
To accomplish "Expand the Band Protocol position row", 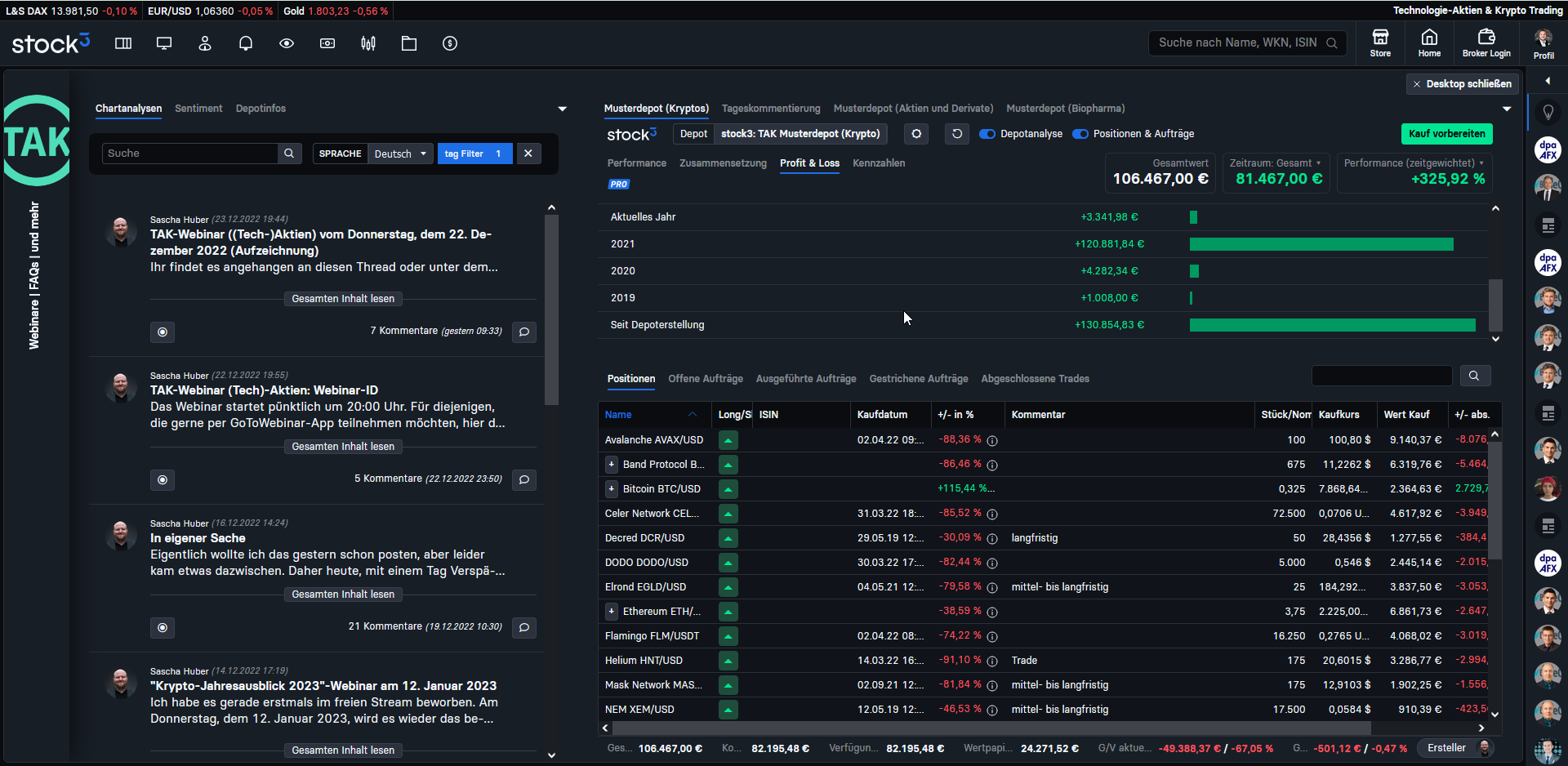I will 611,464.
